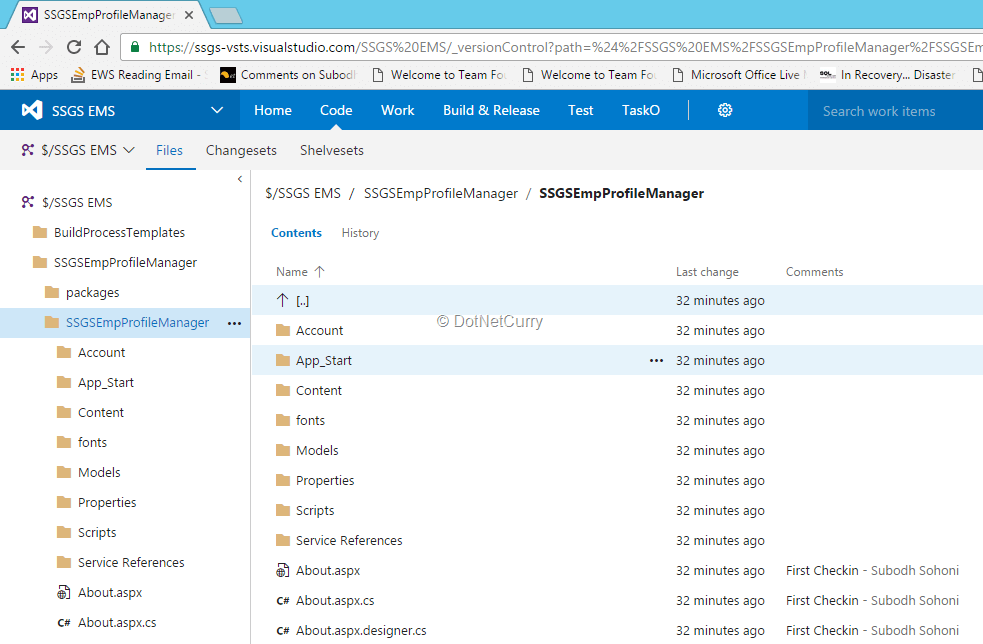Click the secure padlock icon in address bar

pos(134,47)
